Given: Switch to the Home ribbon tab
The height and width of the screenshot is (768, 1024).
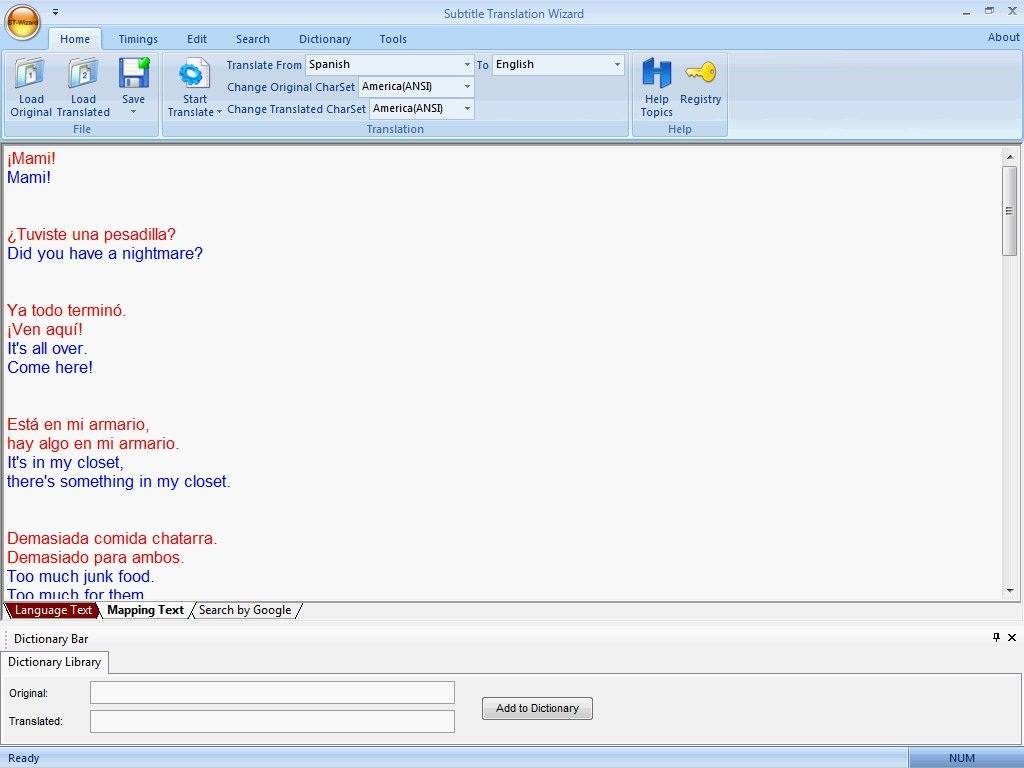Looking at the screenshot, I should (x=75, y=39).
